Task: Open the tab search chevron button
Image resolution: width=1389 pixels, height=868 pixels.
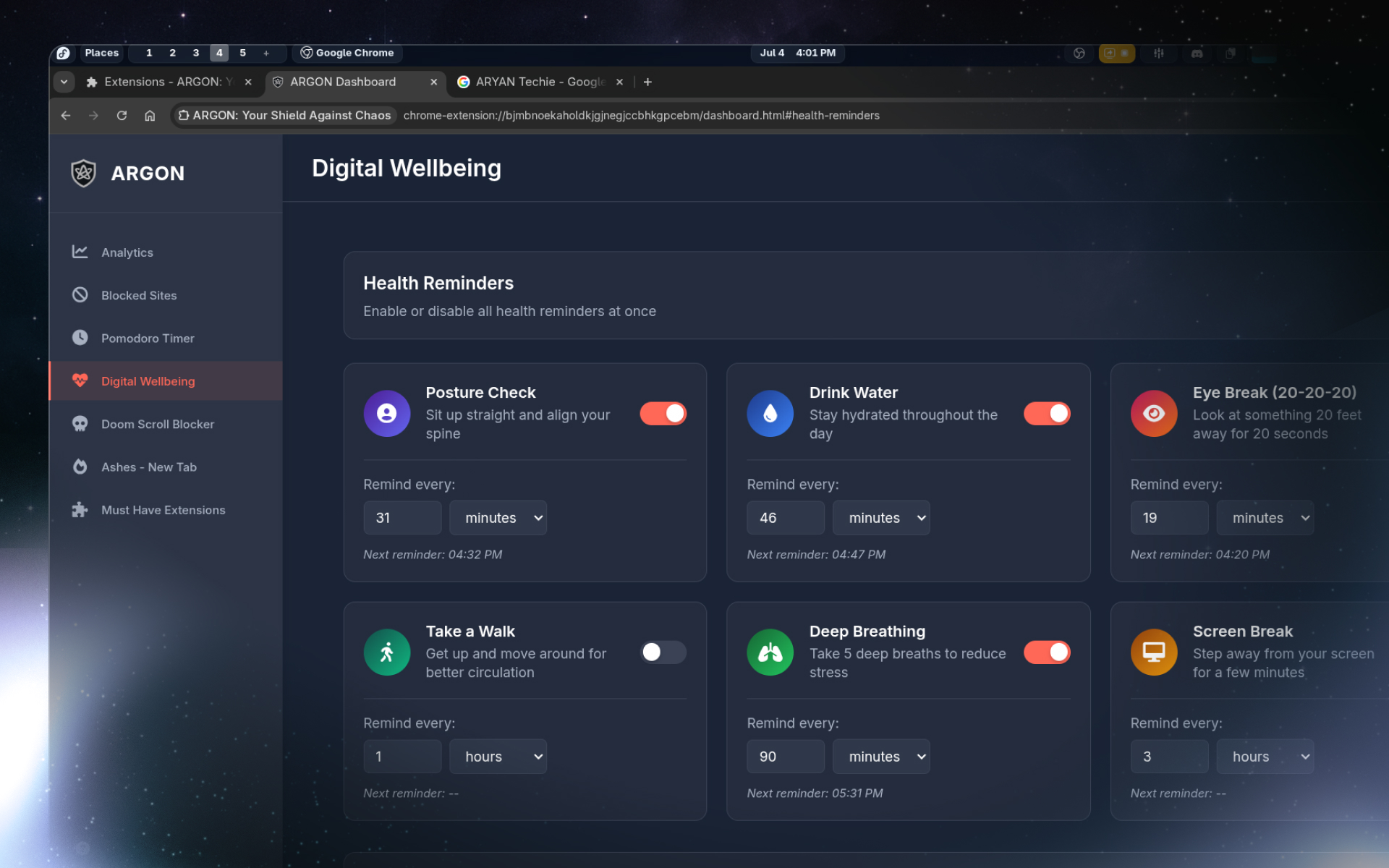Action: (64, 82)
